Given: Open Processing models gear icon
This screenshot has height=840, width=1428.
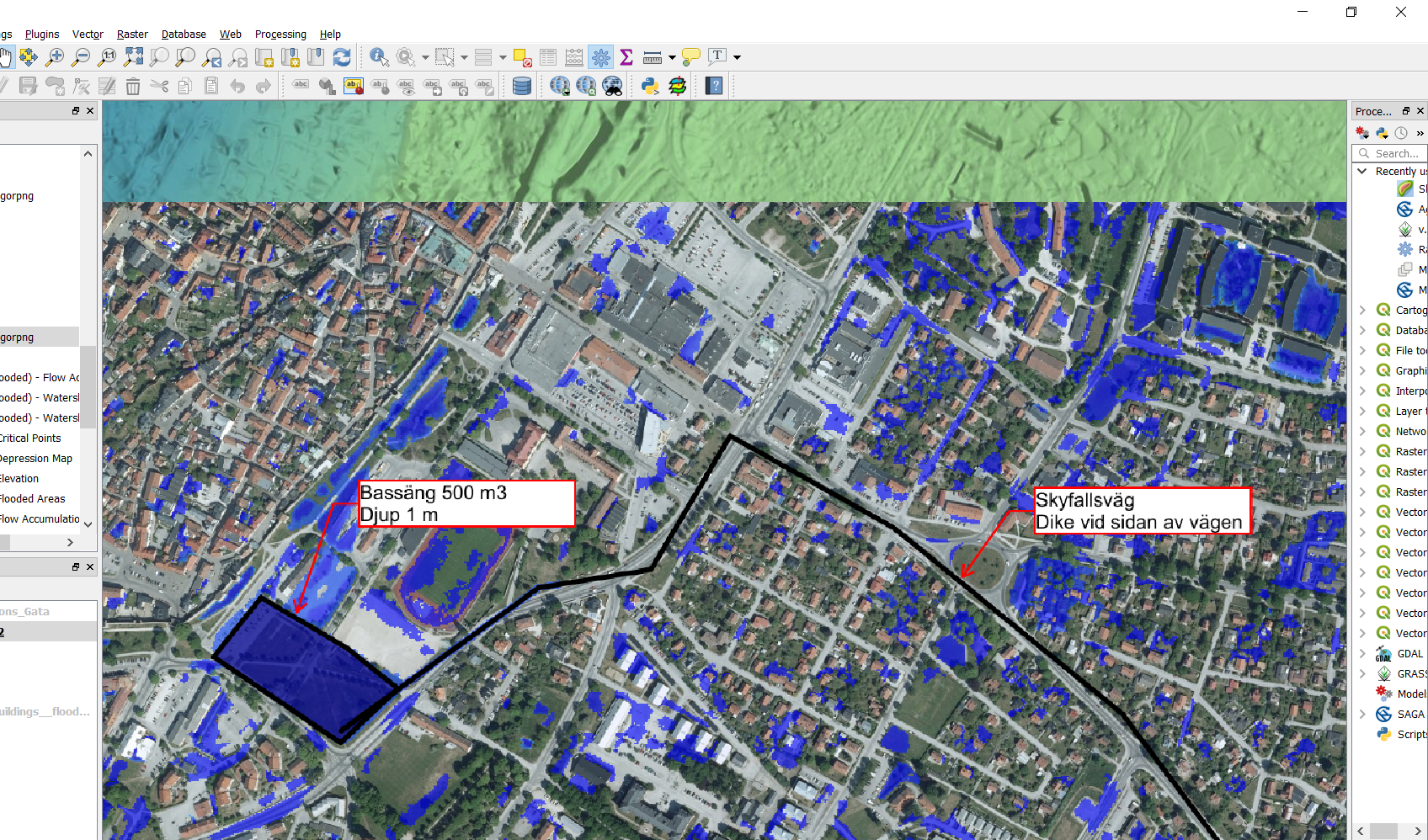Looking at the screenshot, I should click(x=1362, y=133).
